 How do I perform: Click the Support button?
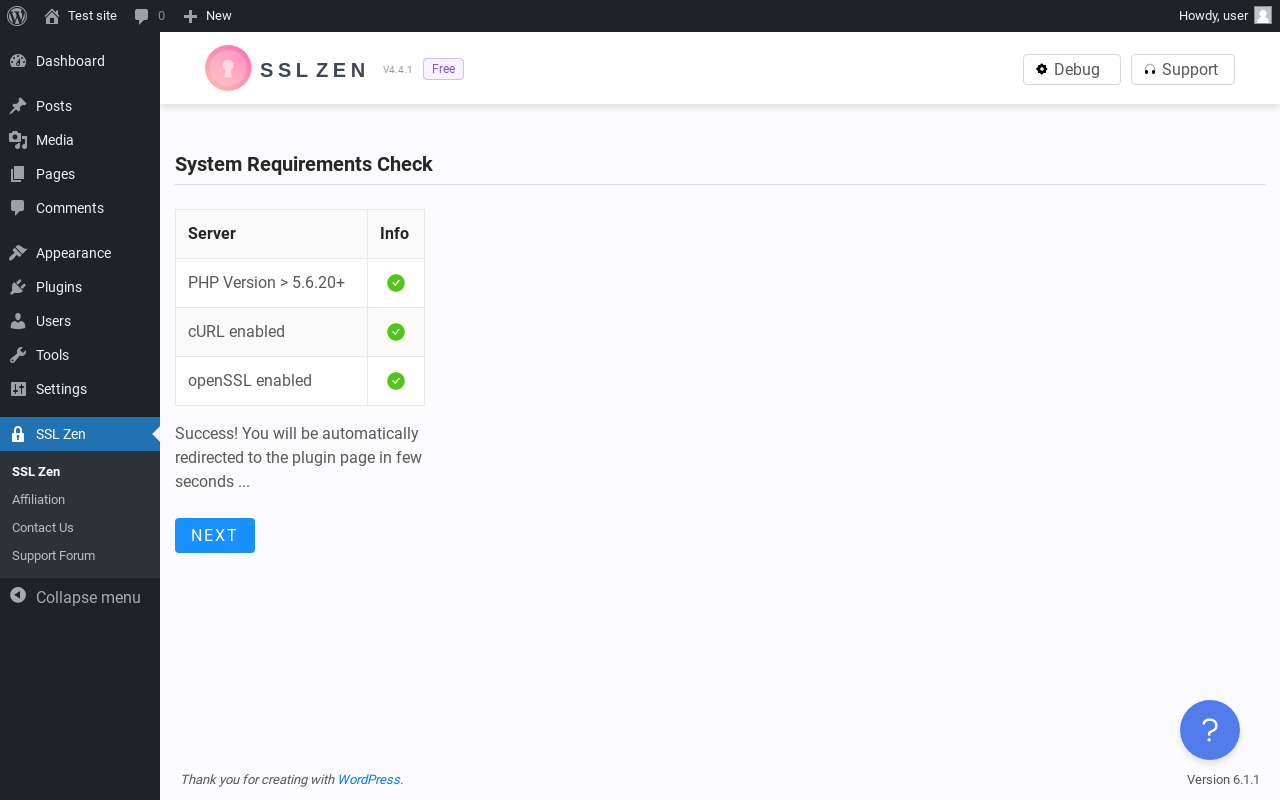point(1183,69)
